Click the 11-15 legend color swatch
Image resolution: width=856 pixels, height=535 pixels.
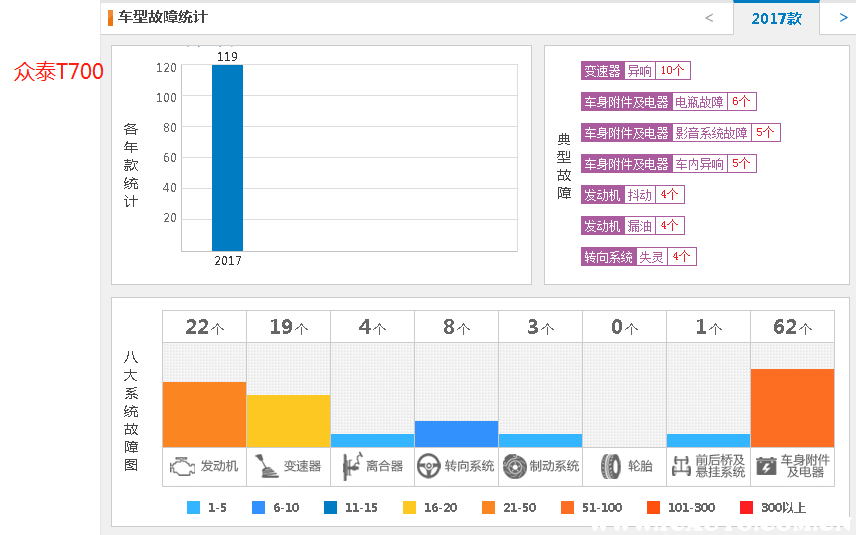pos(330,508)
